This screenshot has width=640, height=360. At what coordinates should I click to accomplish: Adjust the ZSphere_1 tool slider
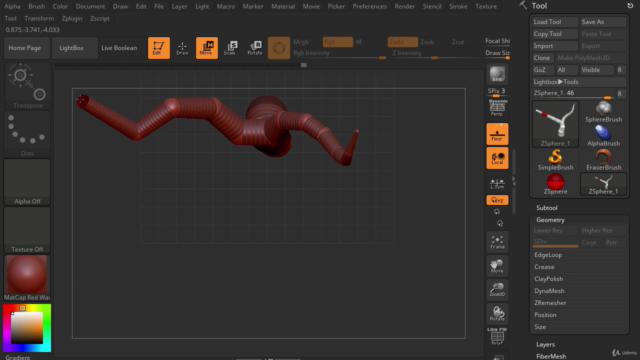tap(573, 93)
